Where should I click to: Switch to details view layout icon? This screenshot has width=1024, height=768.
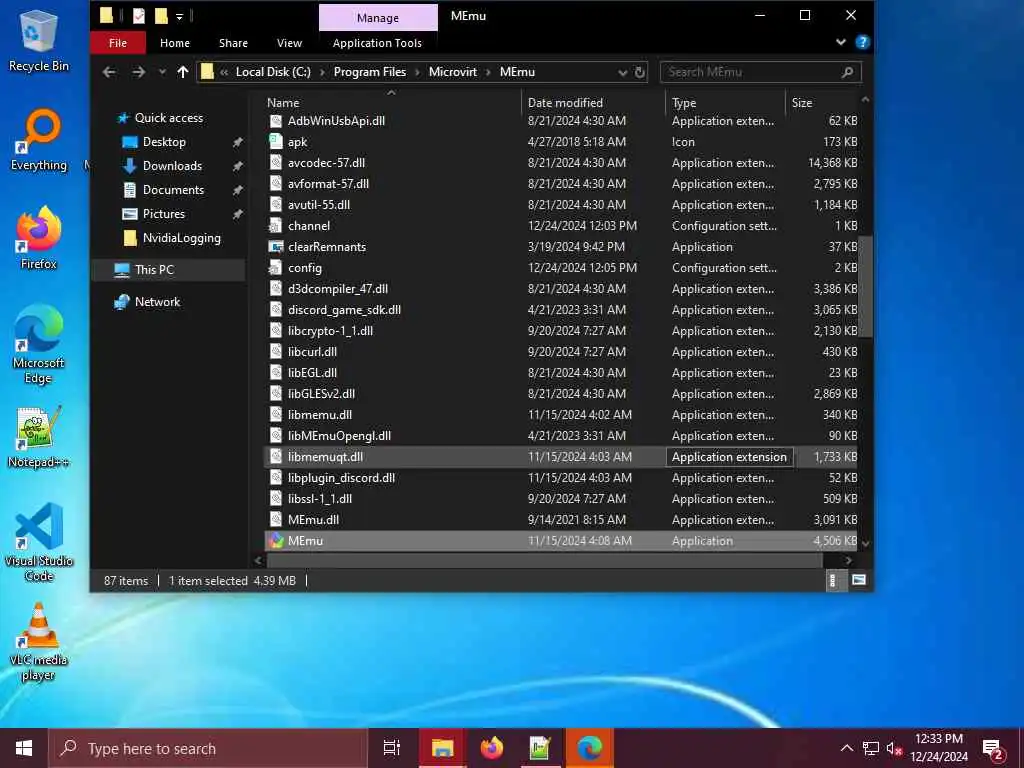tap(832, 580)
